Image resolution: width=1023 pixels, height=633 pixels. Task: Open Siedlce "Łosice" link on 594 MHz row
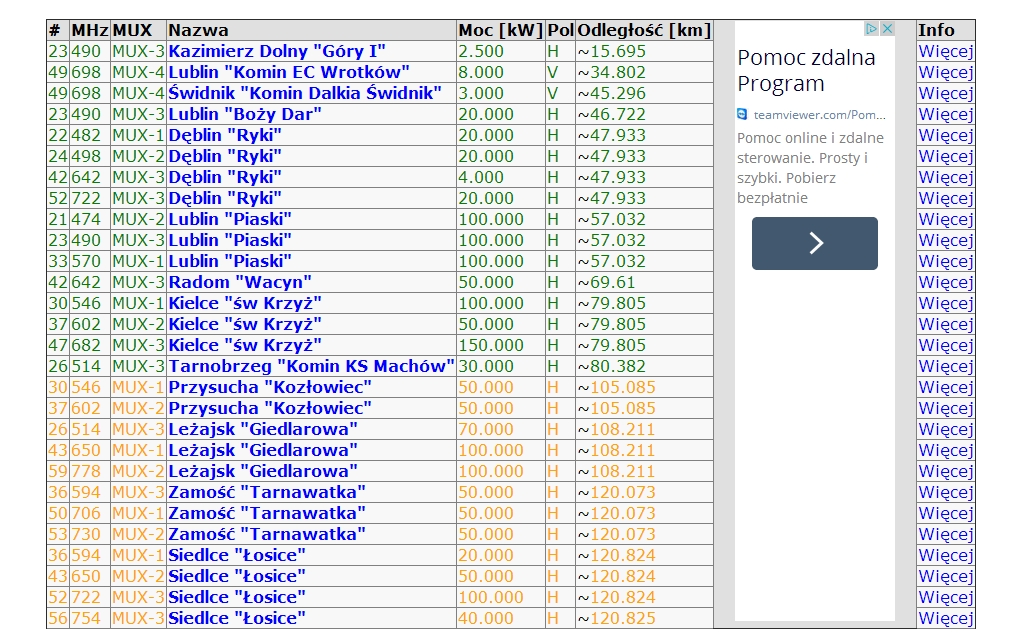click(x=237, y=555)
